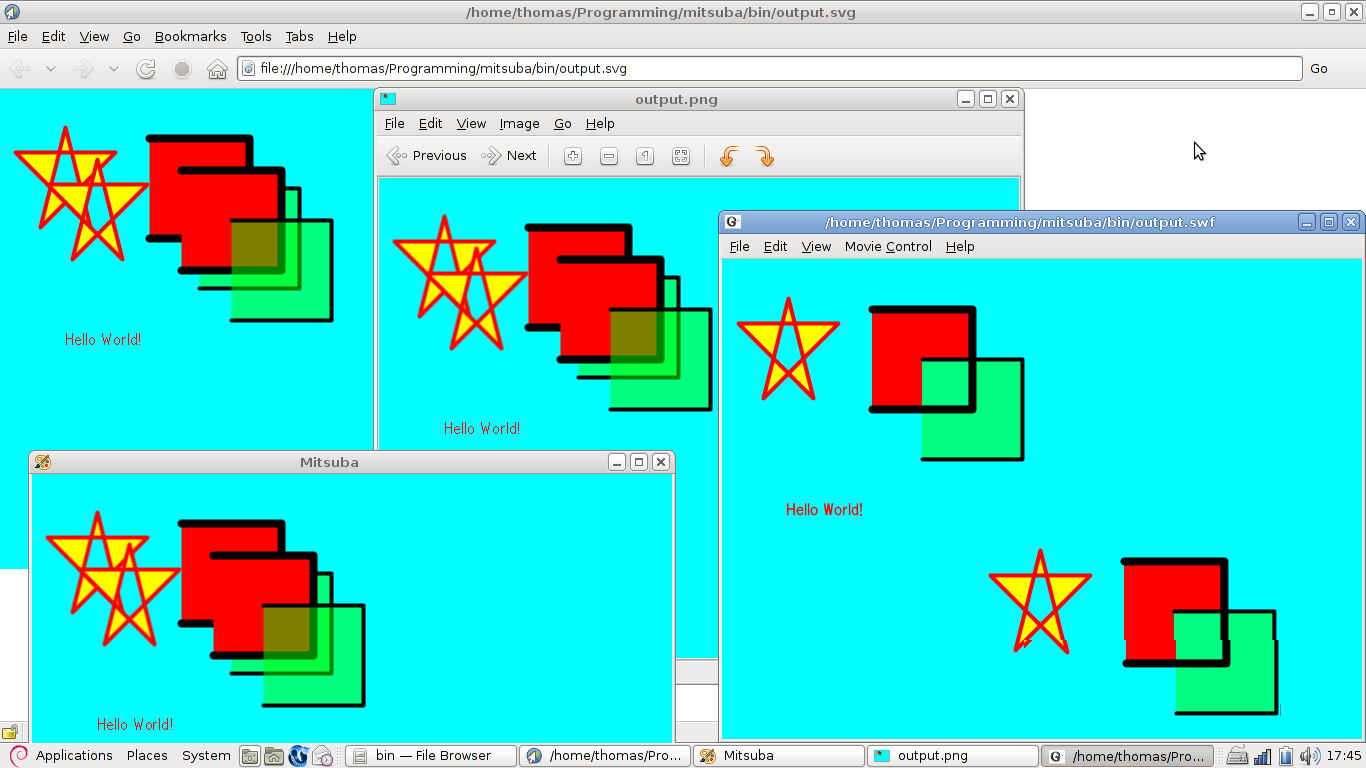Click the browser address bar with output.svg path
The image size is (1366, 768).
click(x=770, y=69)
